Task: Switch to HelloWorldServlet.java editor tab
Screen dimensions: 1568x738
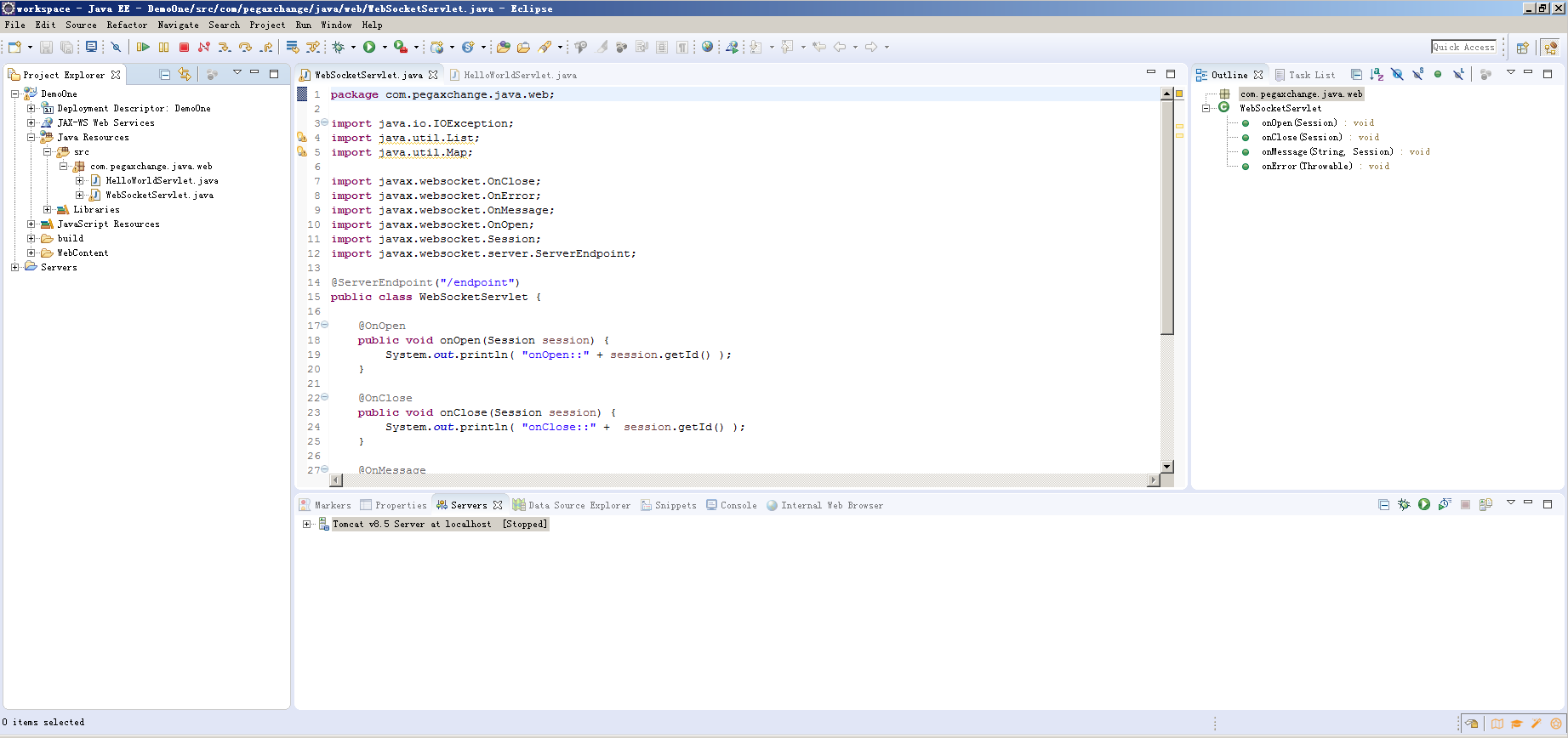Action: coord(513,75)
